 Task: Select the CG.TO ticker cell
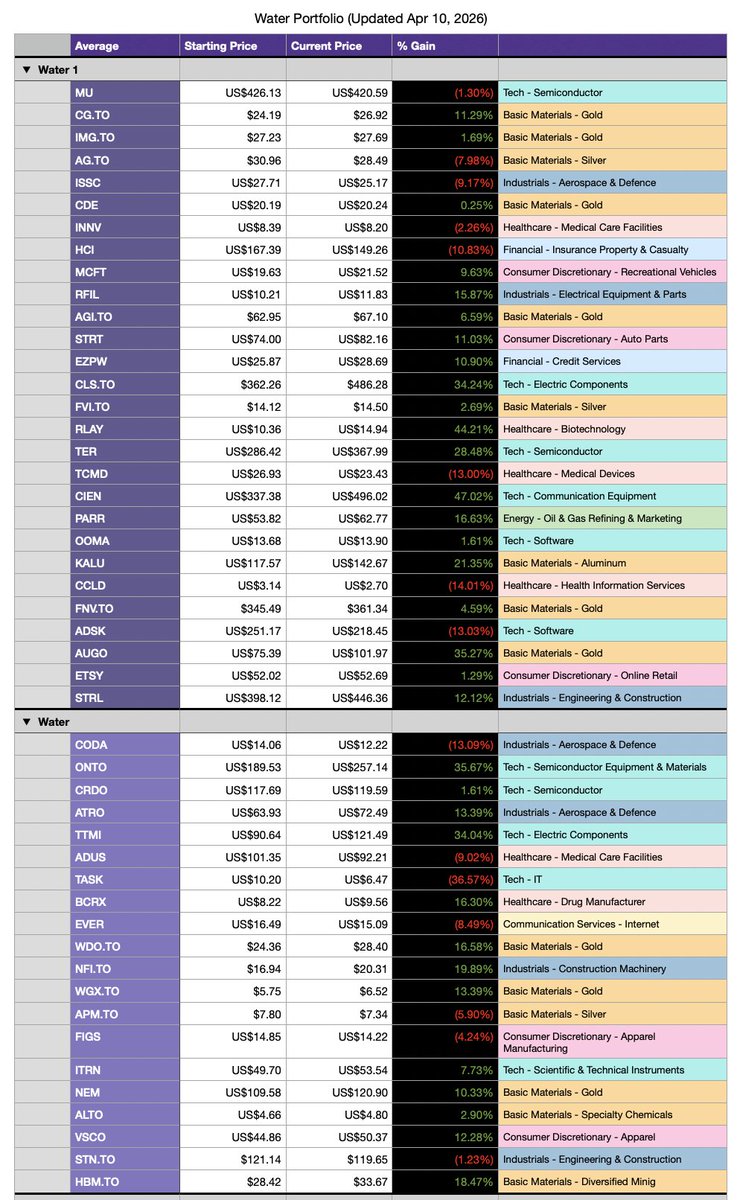126,115
